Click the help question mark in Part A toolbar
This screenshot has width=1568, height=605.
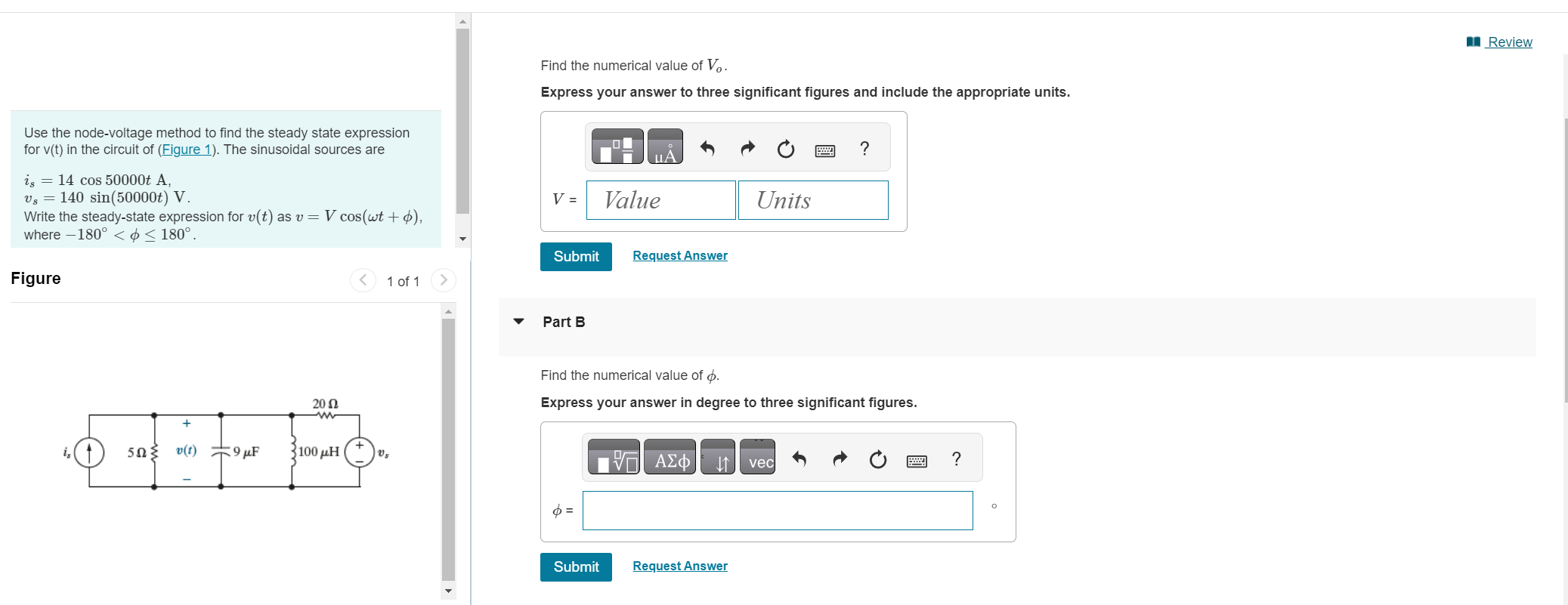click(864, 149)
